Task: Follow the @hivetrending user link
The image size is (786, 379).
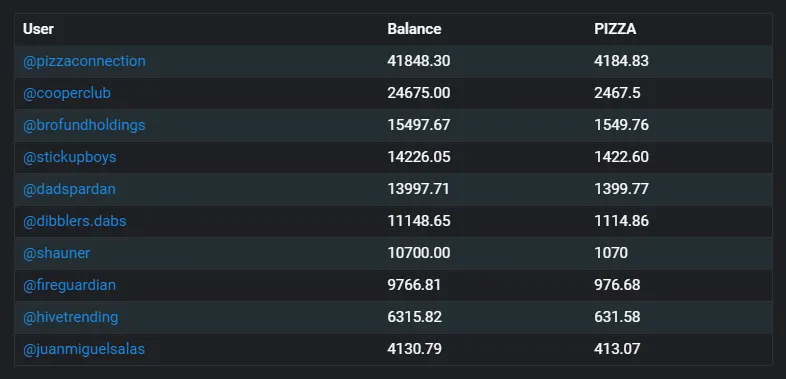Action: [71, 317]
